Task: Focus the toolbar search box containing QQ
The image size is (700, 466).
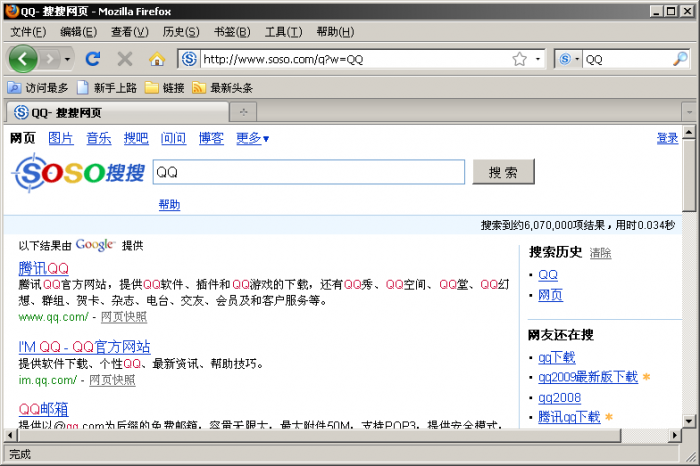Action: tap(627, 59)
